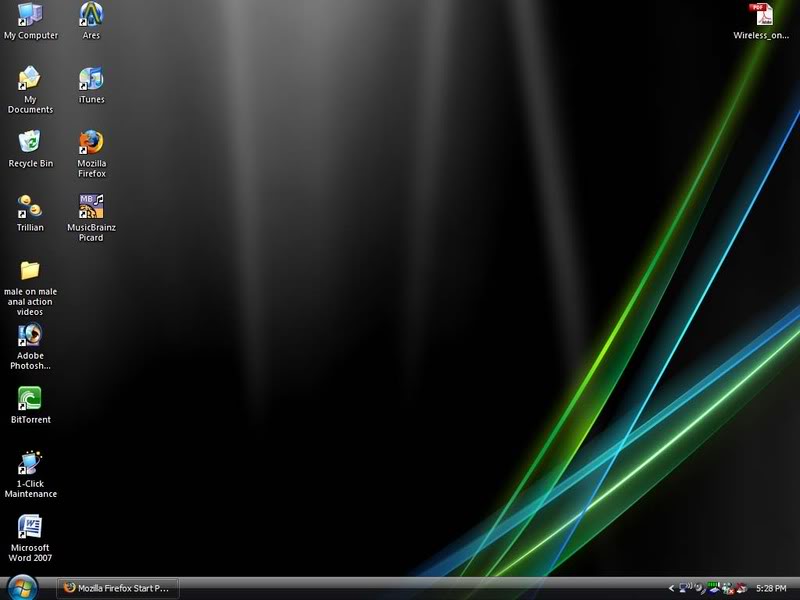Select the My Computer desktop icon
The height and width of the screenshot is (600, 800).
(30, 15)
